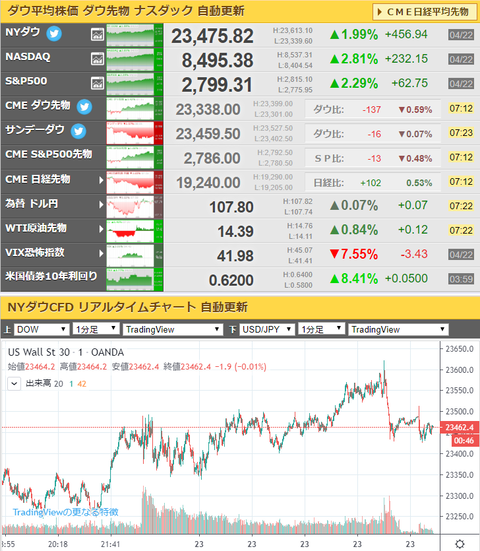
Task: Open the S&P500 mini chart thumbnail
Action: 135,84
